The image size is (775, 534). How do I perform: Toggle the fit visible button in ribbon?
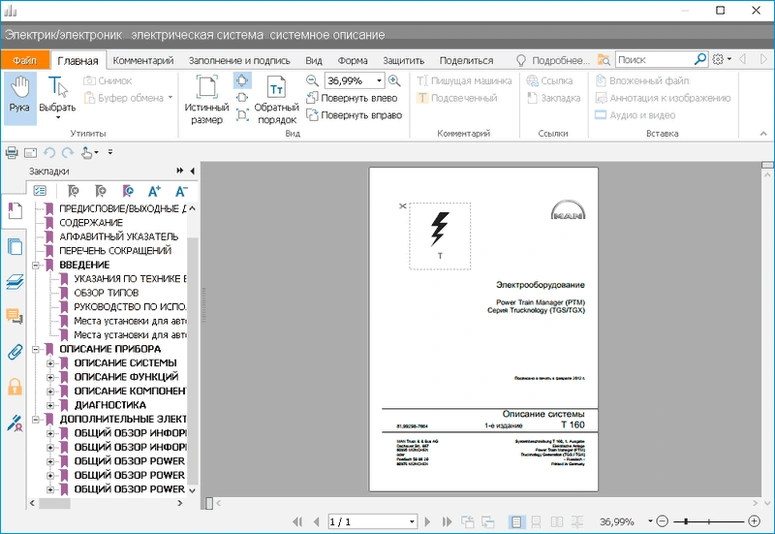point(242,115)
